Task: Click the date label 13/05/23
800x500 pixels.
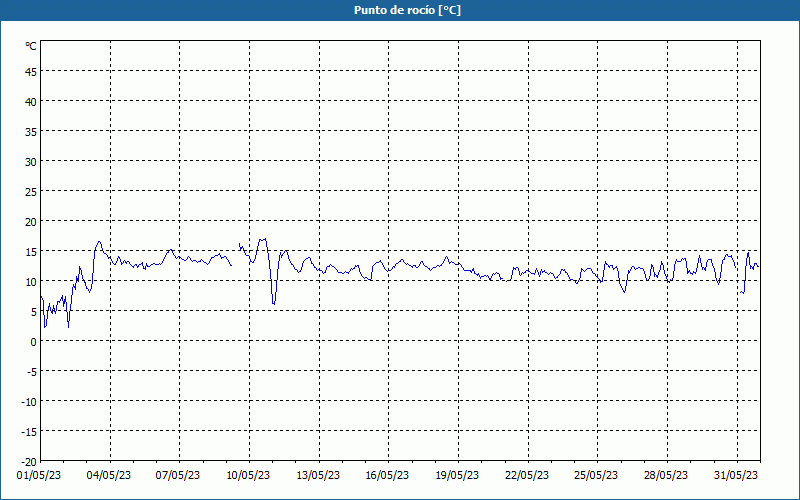Action: tap(318, 475)
